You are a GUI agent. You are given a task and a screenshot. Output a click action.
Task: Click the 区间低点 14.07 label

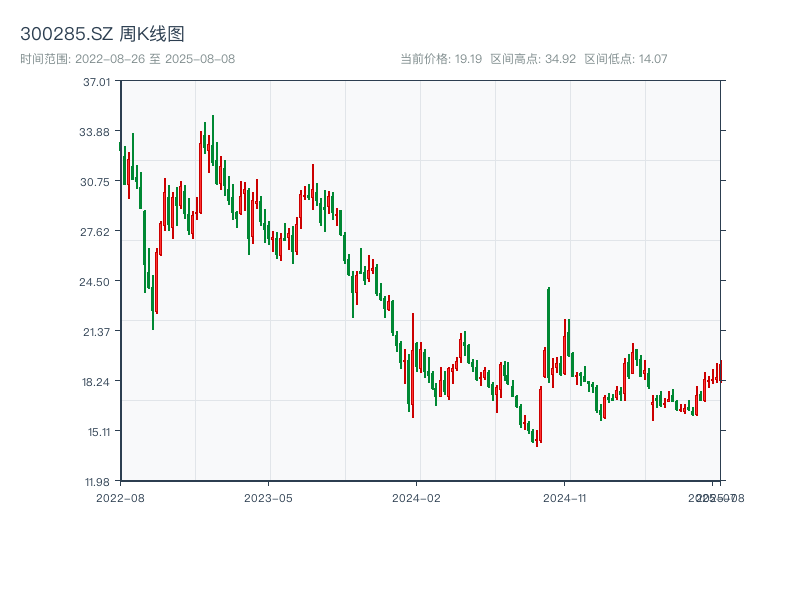[x=626, y=59]
